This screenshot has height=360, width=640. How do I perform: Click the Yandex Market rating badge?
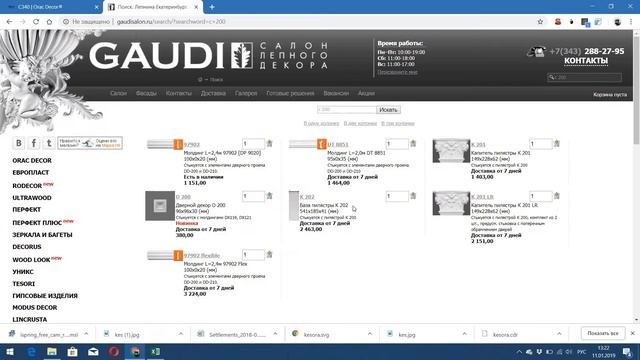pos(90,143)
